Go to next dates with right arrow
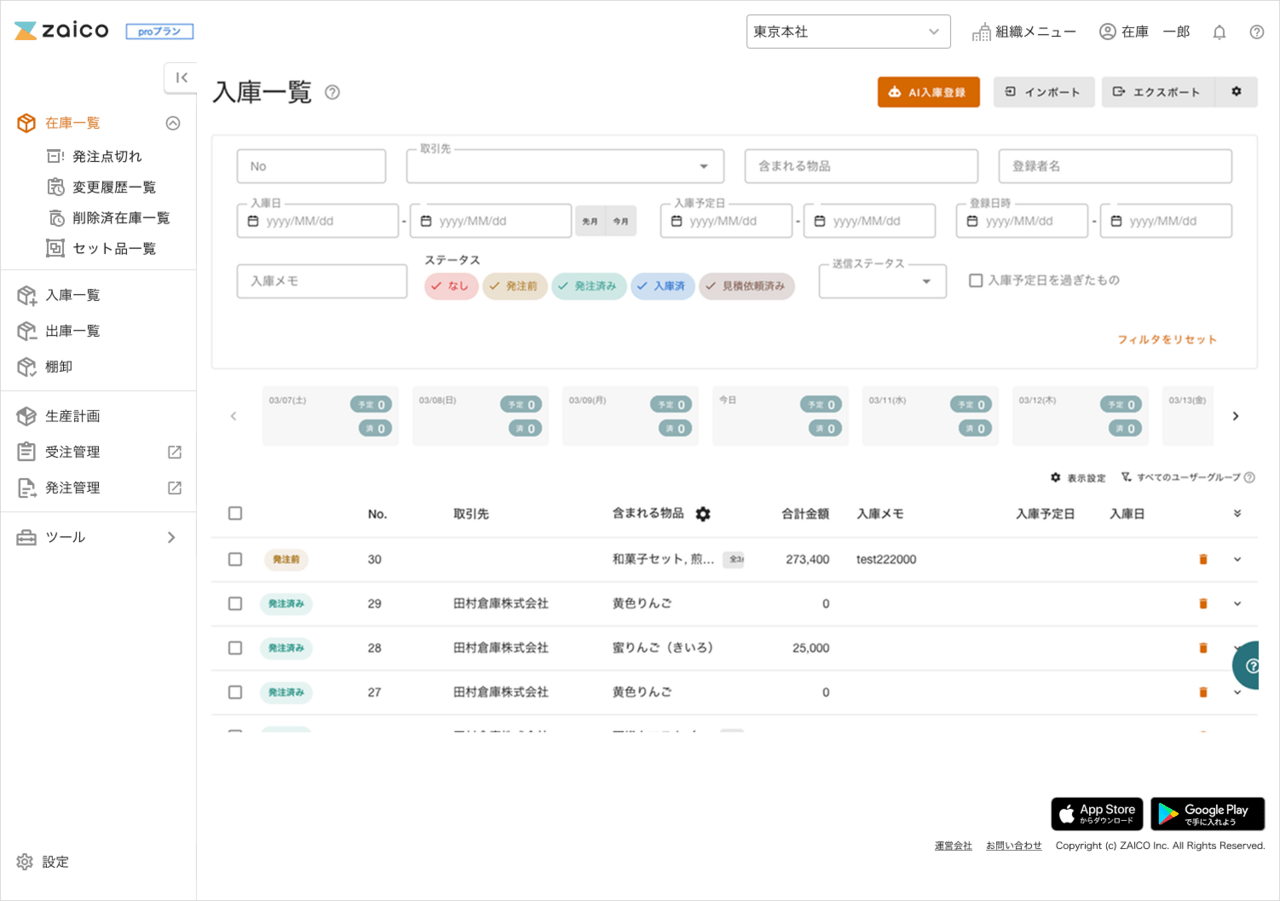The height and width of the screenshot is (901, 1280). pyautogui.click(x=1236, y=416)
